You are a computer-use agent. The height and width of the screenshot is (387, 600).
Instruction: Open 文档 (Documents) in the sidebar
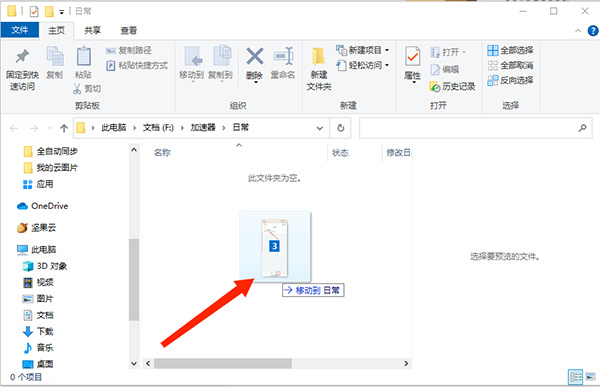38,315
